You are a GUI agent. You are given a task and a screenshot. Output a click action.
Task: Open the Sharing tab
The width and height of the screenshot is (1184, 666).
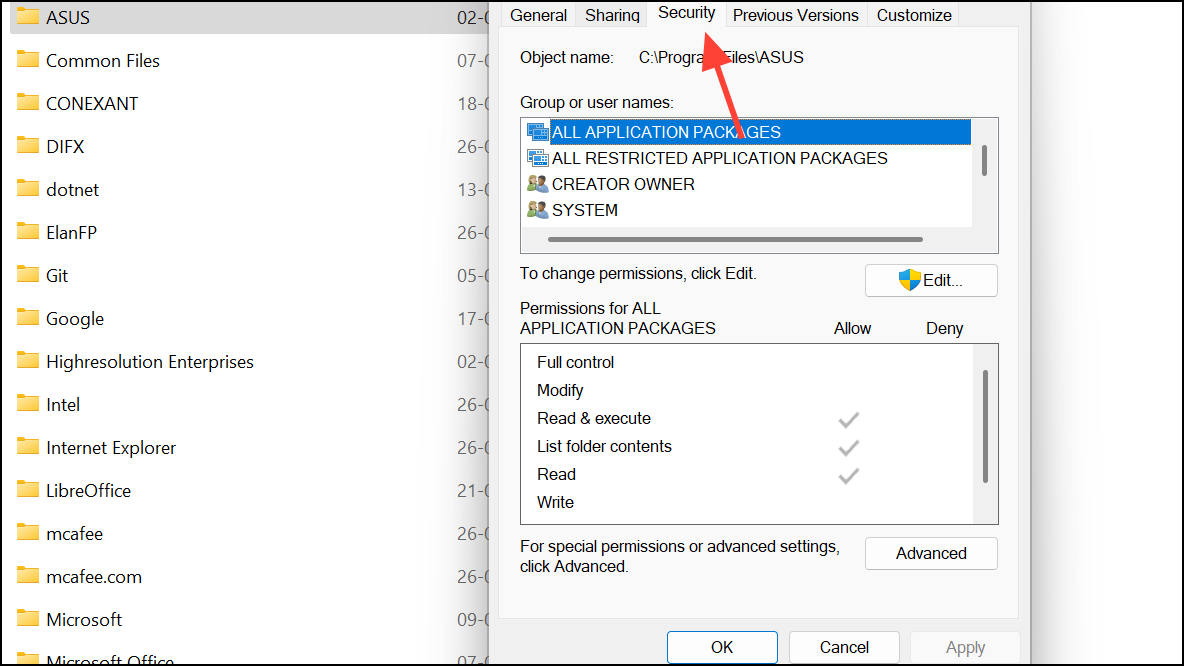point(612,15)
